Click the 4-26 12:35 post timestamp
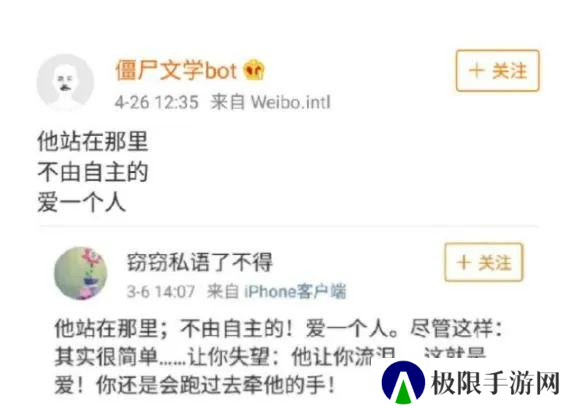 [x=157, y=102]
